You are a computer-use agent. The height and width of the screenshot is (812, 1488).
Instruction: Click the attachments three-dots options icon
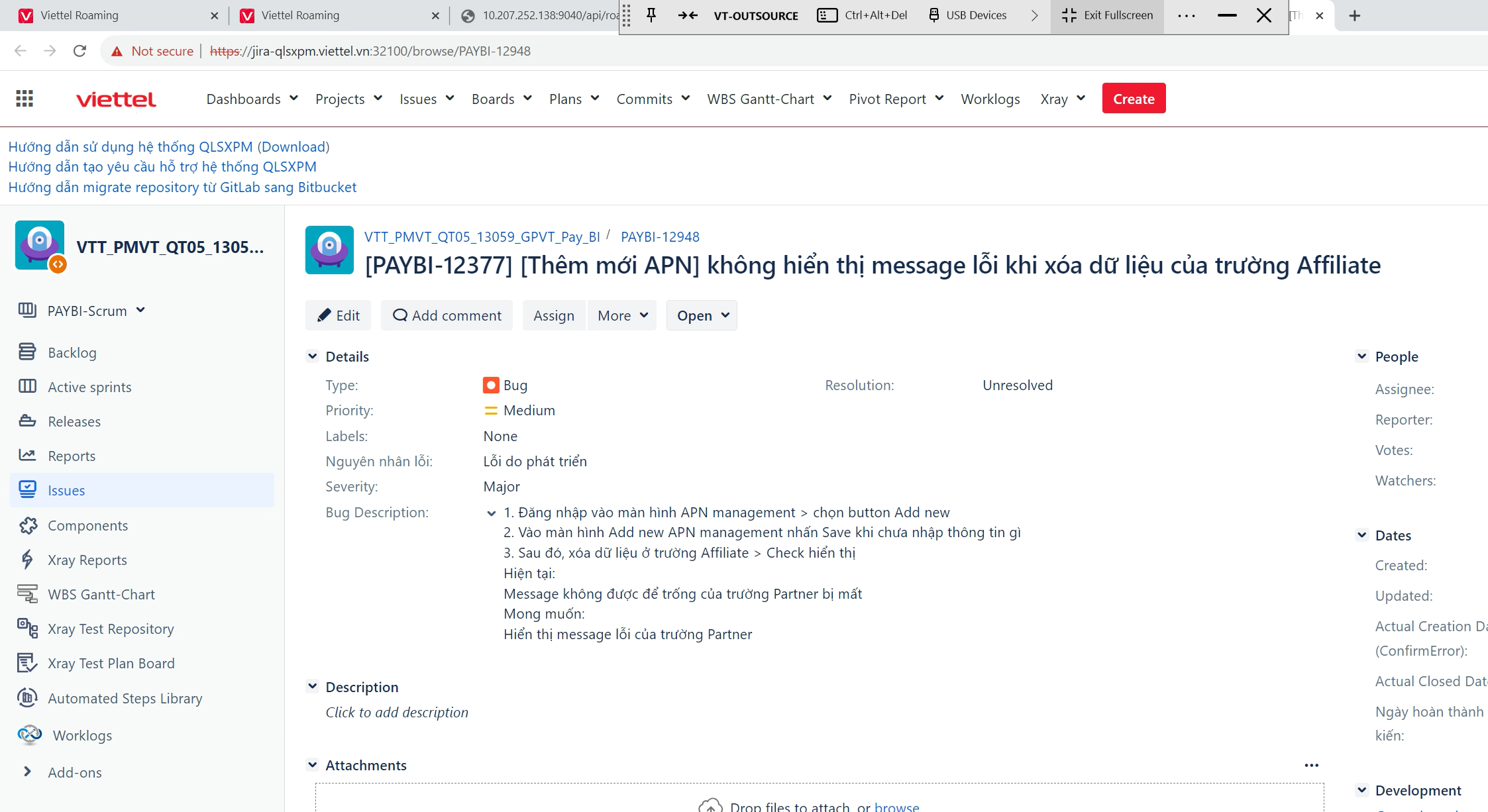click(1311, 765)
